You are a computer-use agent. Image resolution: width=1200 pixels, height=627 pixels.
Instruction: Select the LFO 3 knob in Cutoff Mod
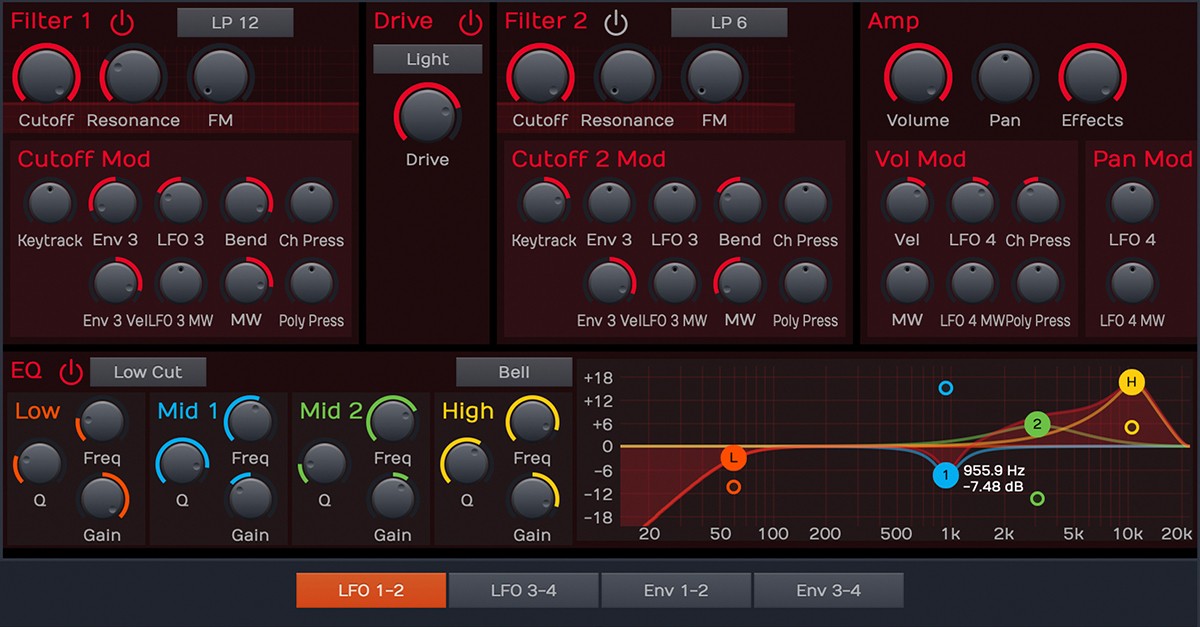point(180,204)
